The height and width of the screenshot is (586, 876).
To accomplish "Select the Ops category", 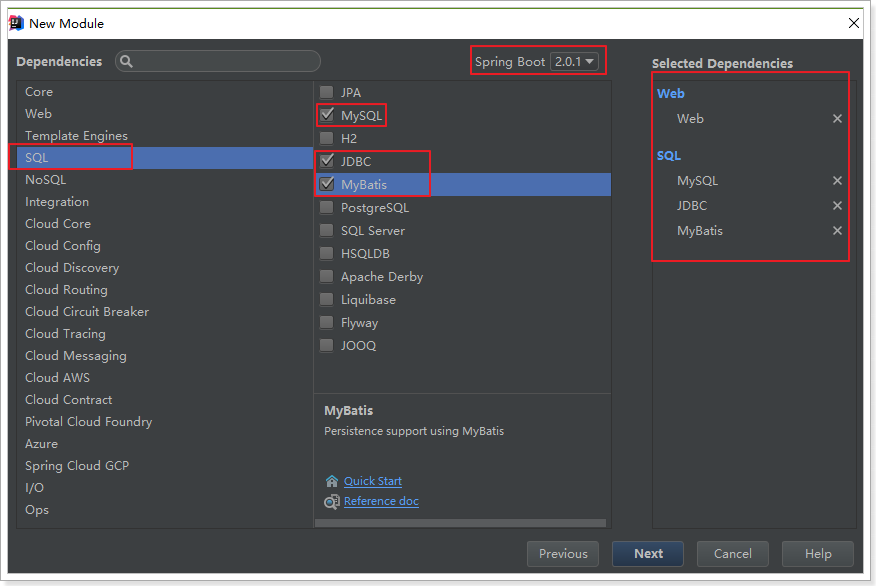I will (165, 510).
